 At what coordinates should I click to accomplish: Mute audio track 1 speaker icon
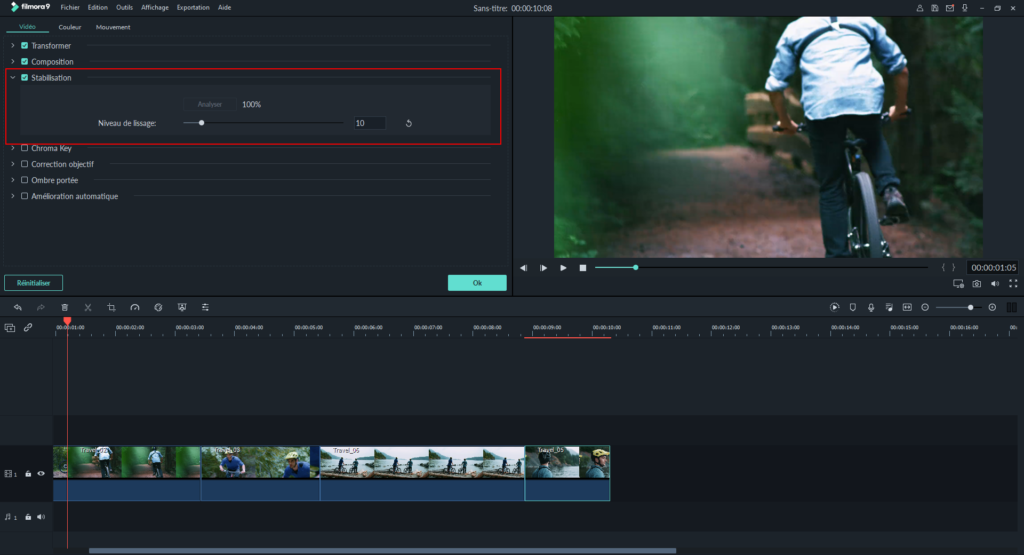41,517
